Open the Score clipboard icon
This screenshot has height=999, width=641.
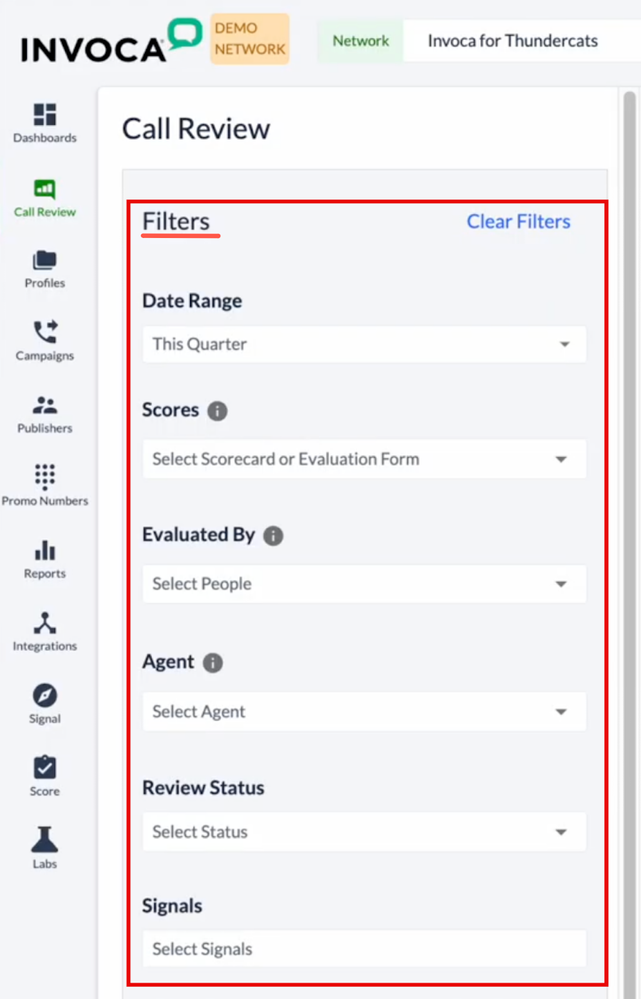click(x=45, y=768)
